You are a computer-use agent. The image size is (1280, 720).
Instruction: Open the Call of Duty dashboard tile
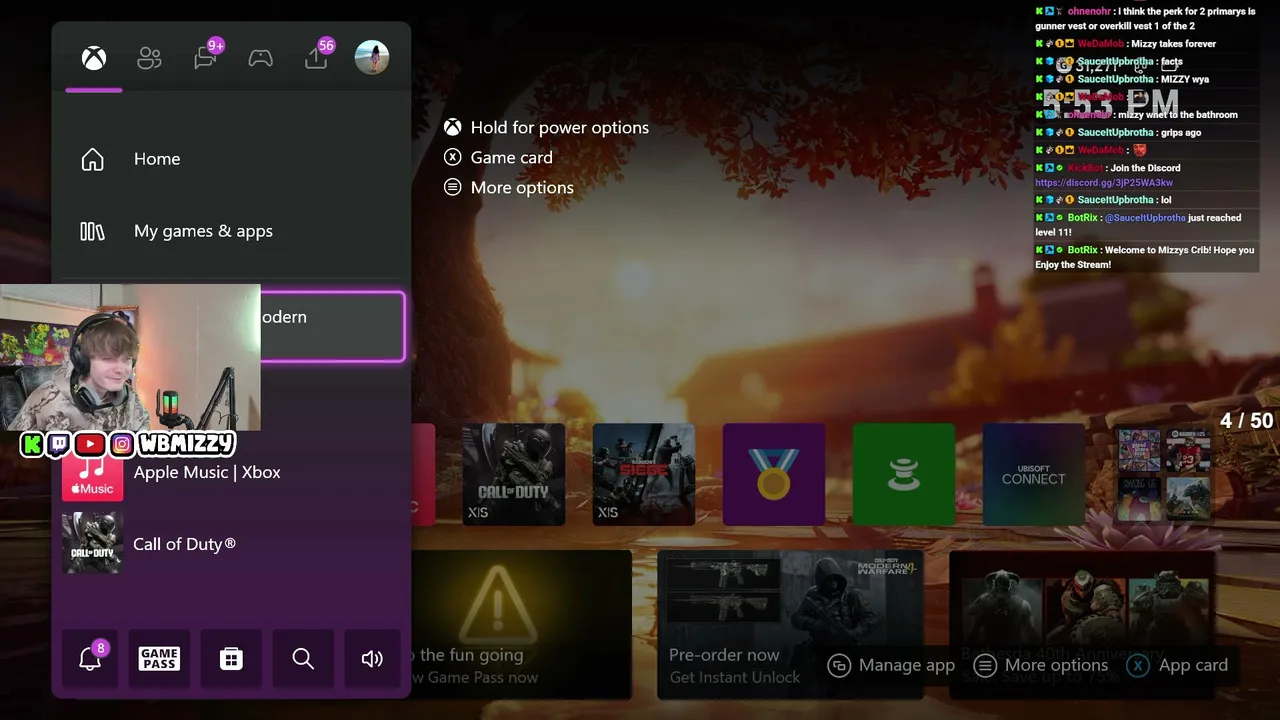[x=514, y=474]
